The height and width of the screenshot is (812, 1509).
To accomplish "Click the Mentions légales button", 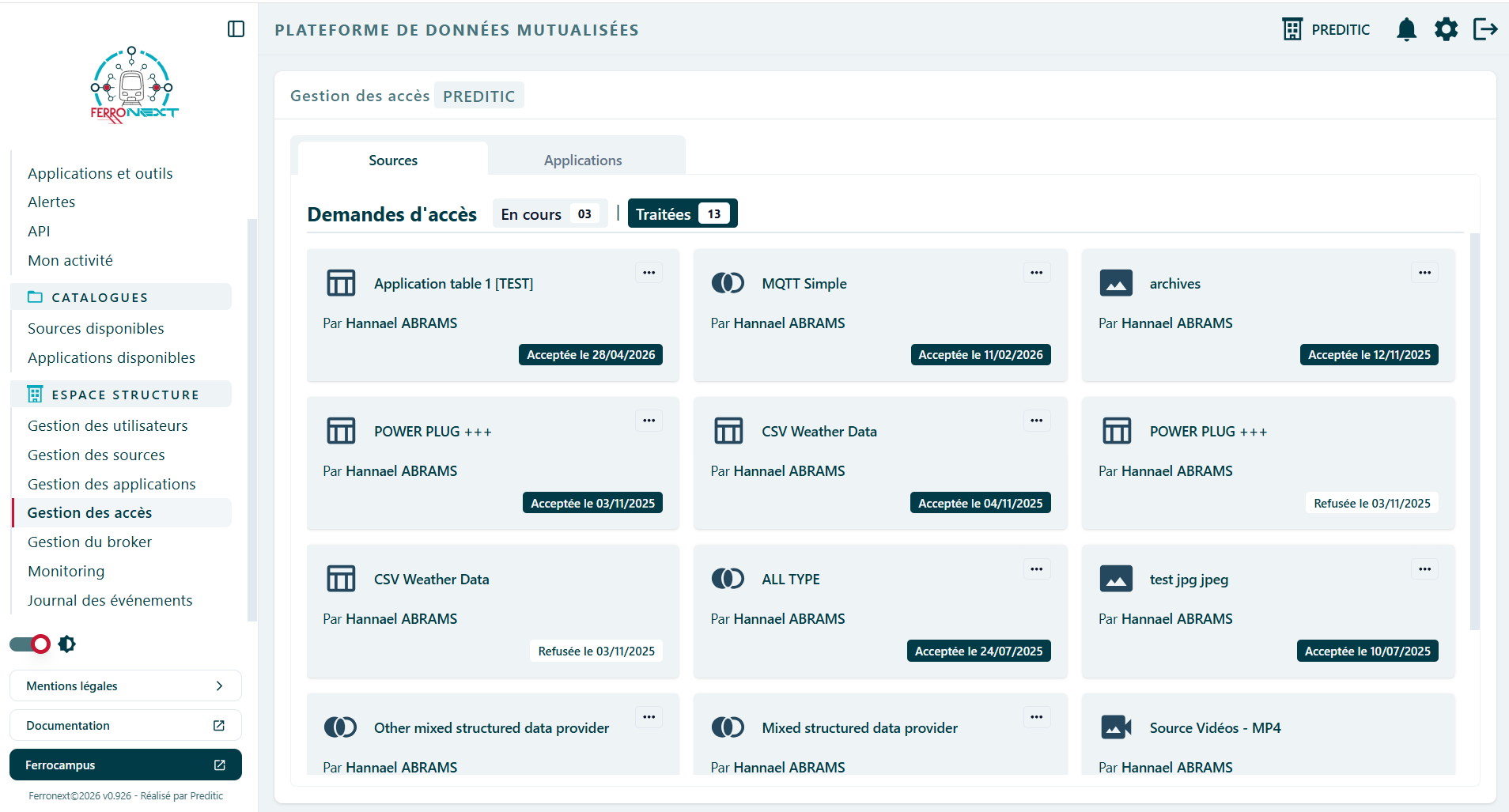I will tap(126, 685).
